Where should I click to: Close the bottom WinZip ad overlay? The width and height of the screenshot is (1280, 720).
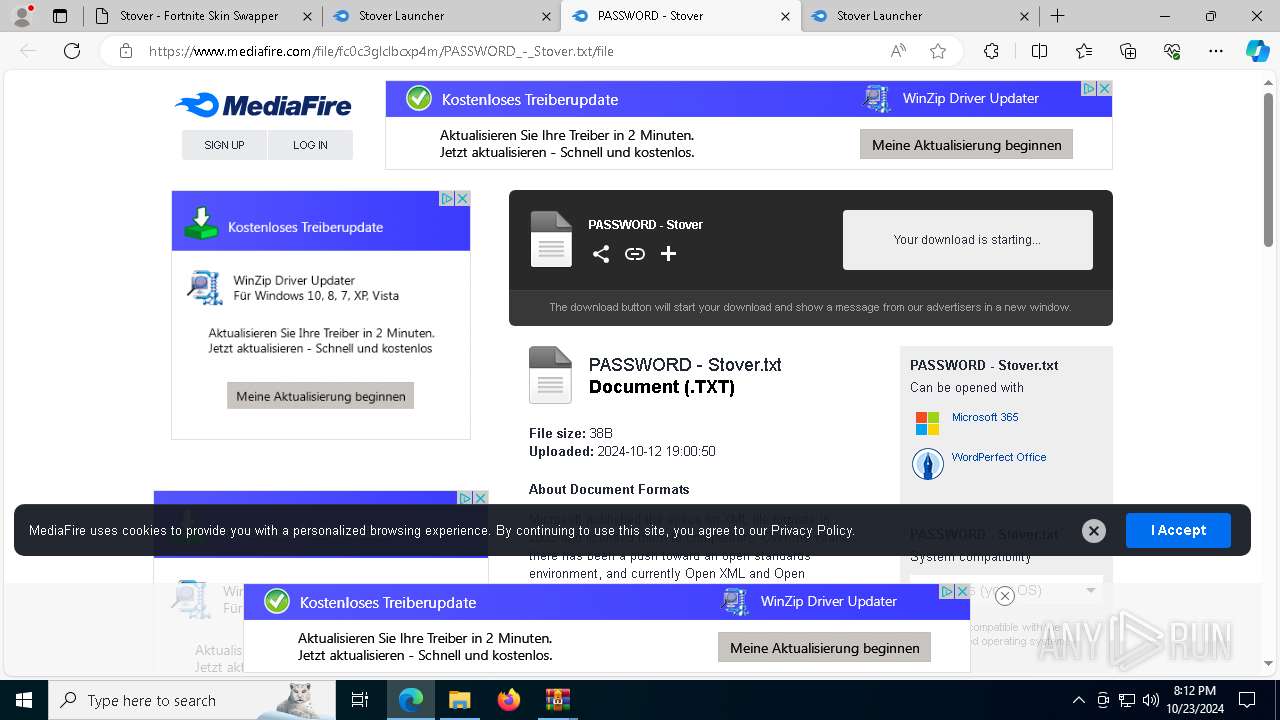coord(1005,596)
